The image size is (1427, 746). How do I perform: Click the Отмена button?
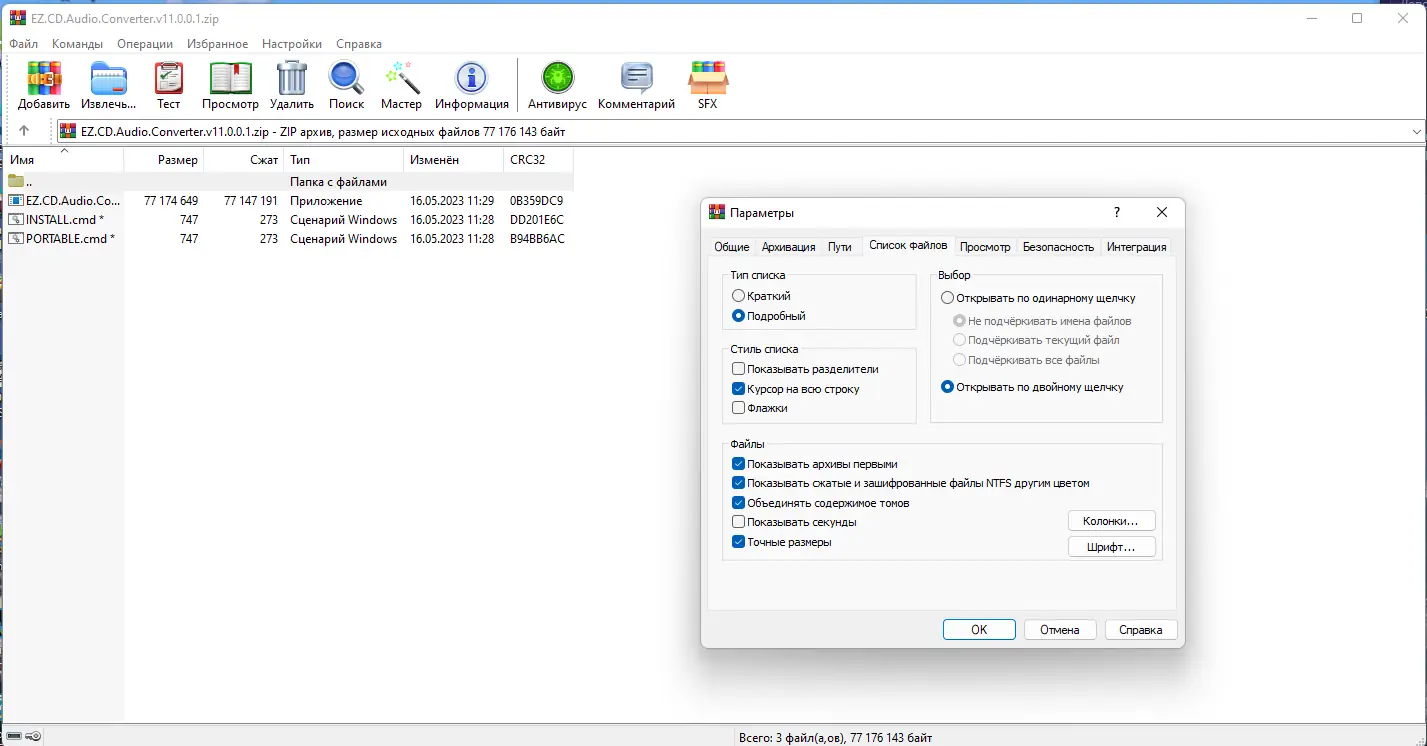(1059, 629)
